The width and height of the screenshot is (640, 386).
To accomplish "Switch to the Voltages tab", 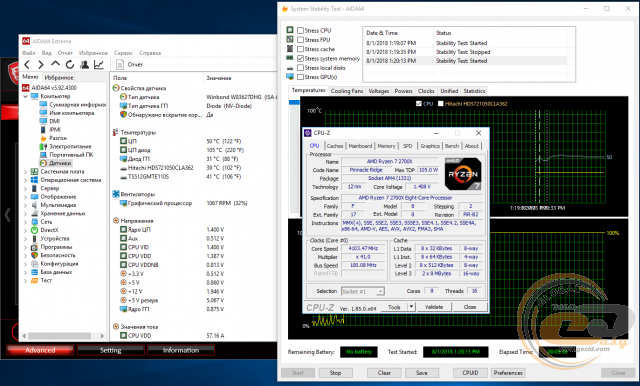I will tap(379, 91).
